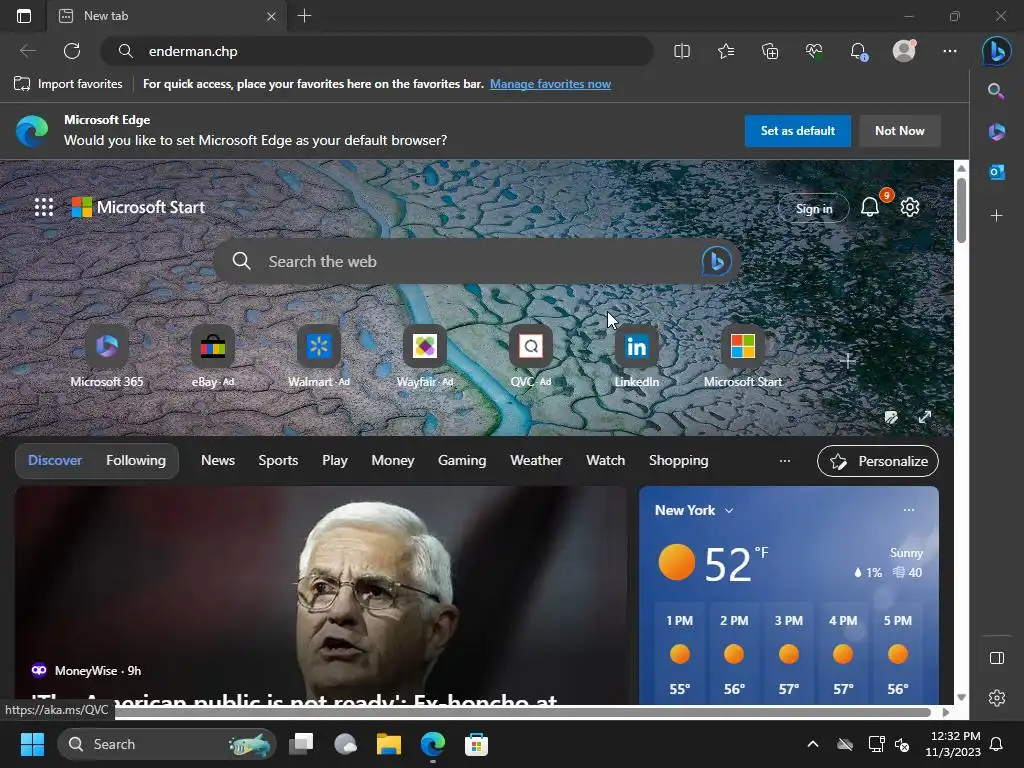Open File Explorer from the taskbar
The width and height of the screenshot is (1024, 768).
coord(389,744)
